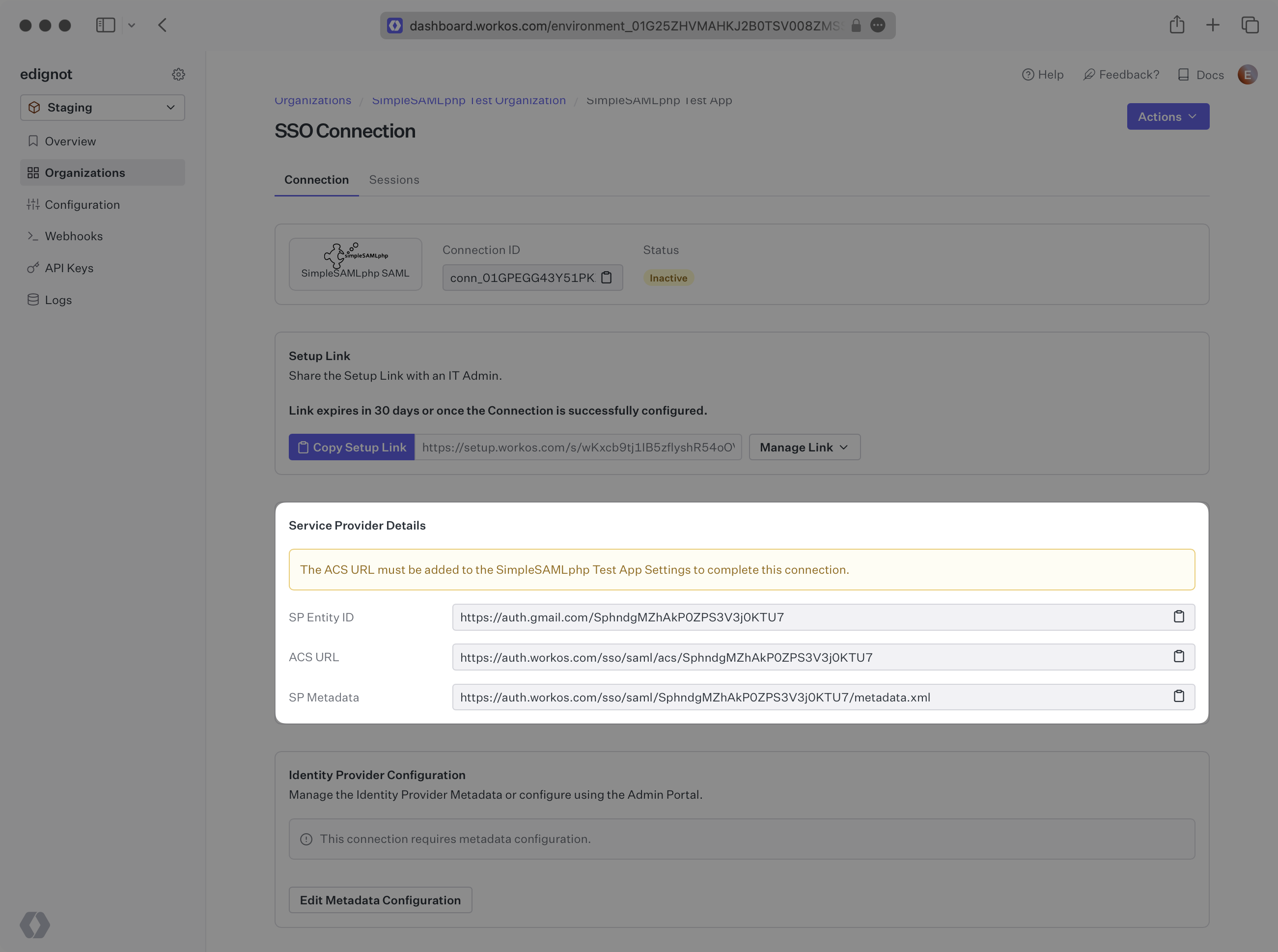Image resolution: width=1278 pixels, height=952 pixels.
Task: Click Edit Metadata Configuration button
Action: click(380, 900)
